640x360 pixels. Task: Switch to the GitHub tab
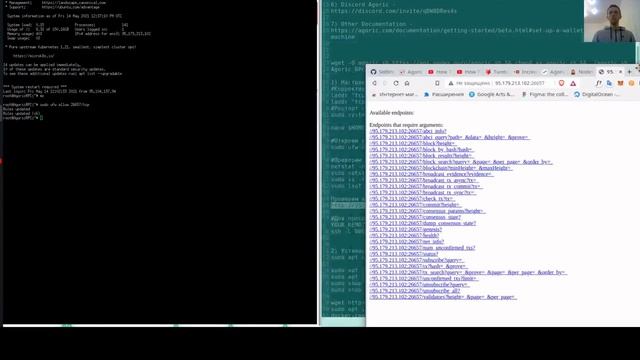pos(382,72)
